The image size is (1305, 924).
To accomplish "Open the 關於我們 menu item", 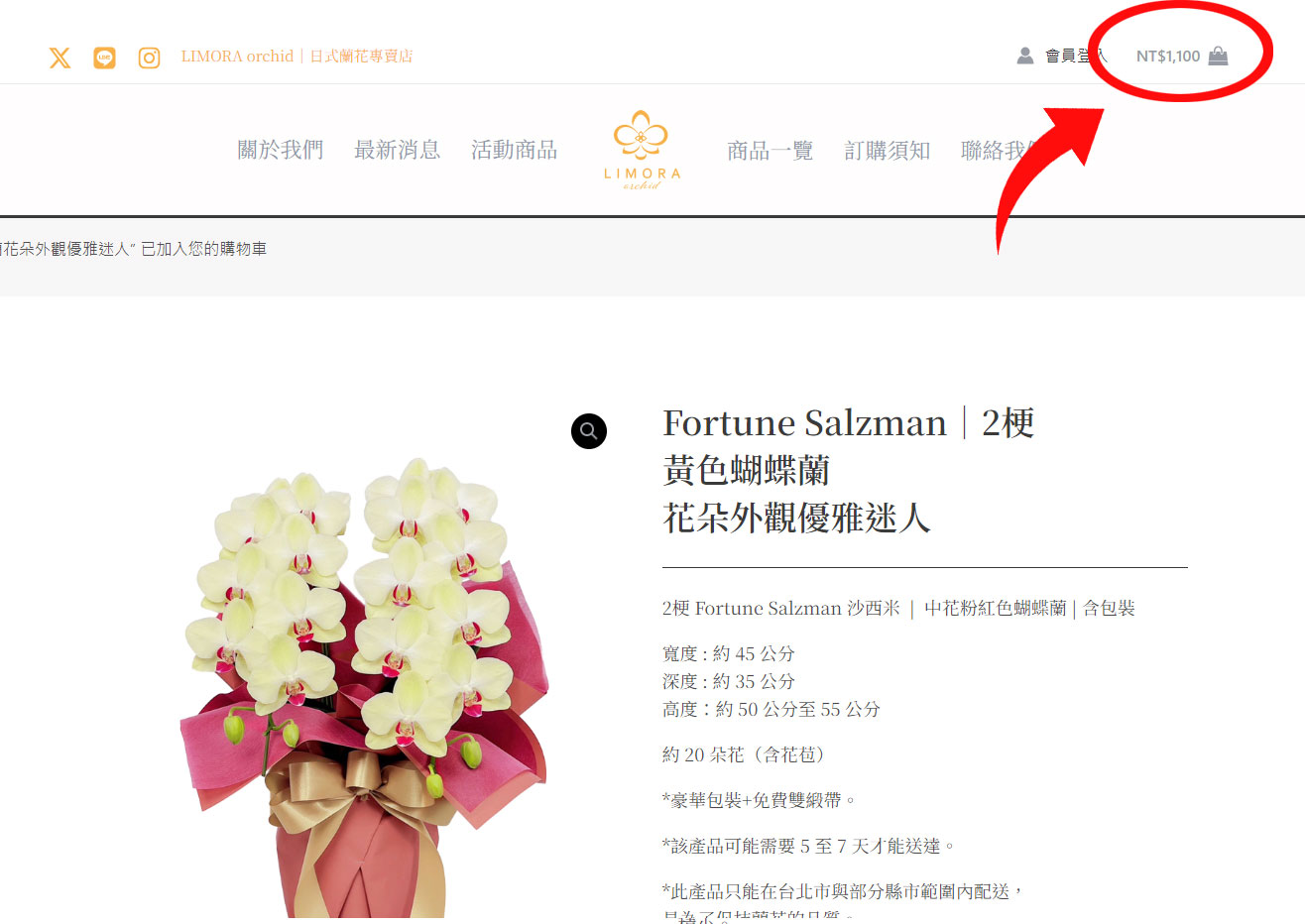I will click(281, 150).
